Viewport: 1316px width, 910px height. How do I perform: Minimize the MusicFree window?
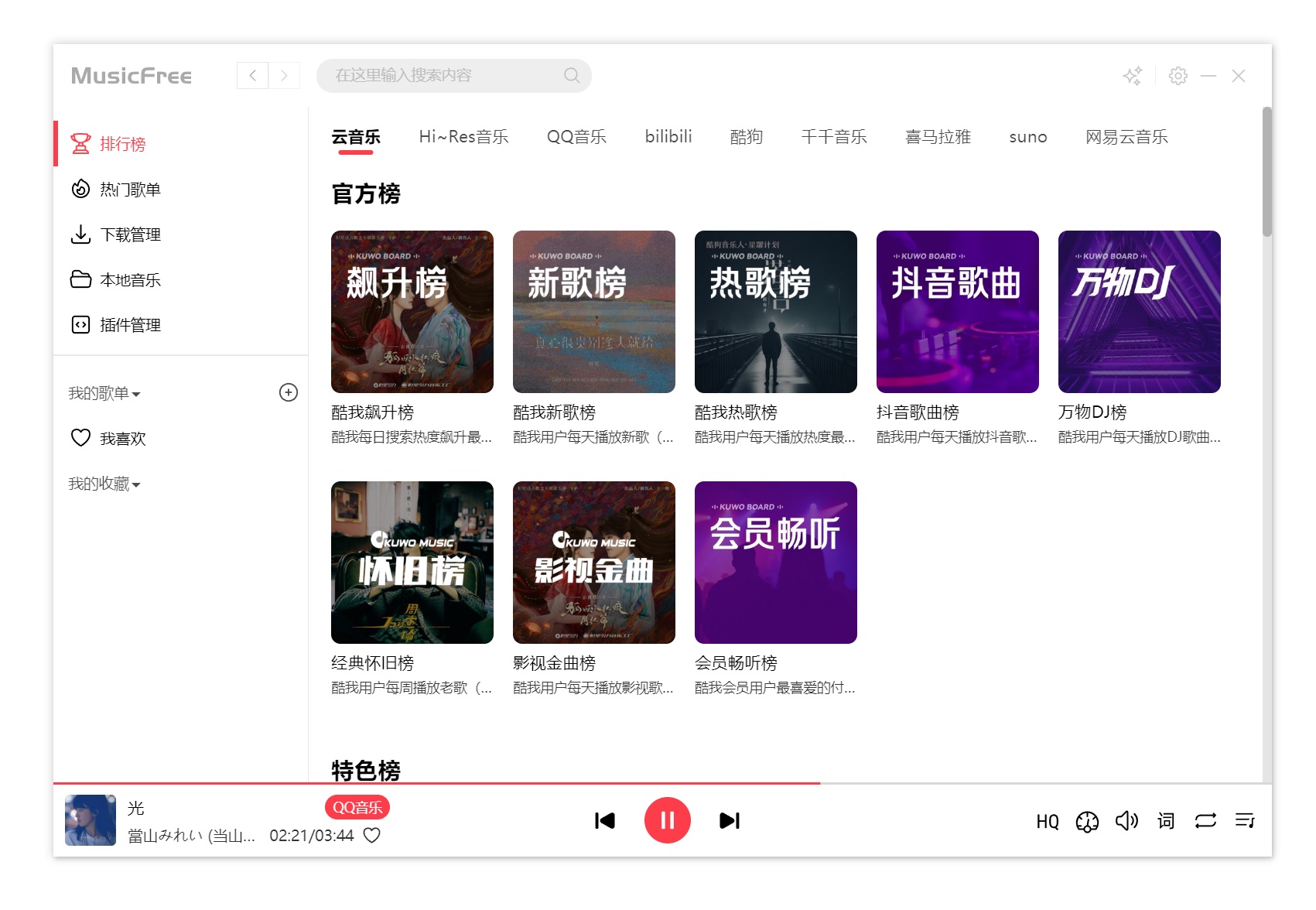click(x=1208, y=76)
